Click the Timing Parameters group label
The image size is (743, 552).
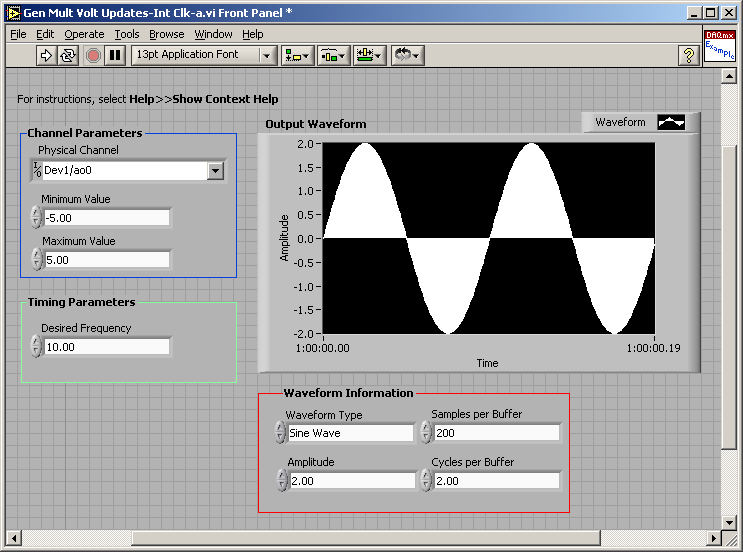click(x=82, y=302)
